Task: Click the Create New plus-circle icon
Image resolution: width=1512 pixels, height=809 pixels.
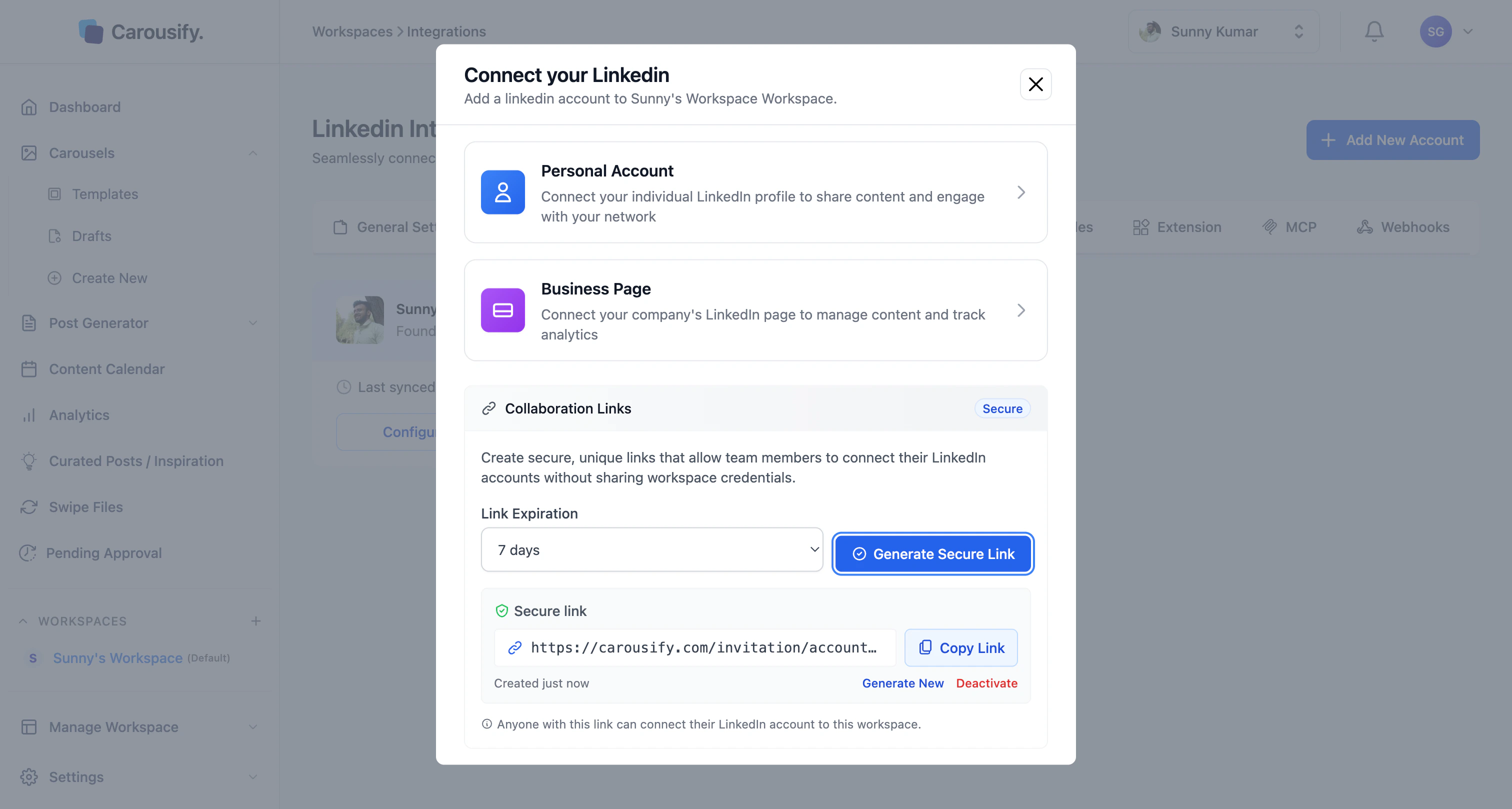Action: [54, 277]
